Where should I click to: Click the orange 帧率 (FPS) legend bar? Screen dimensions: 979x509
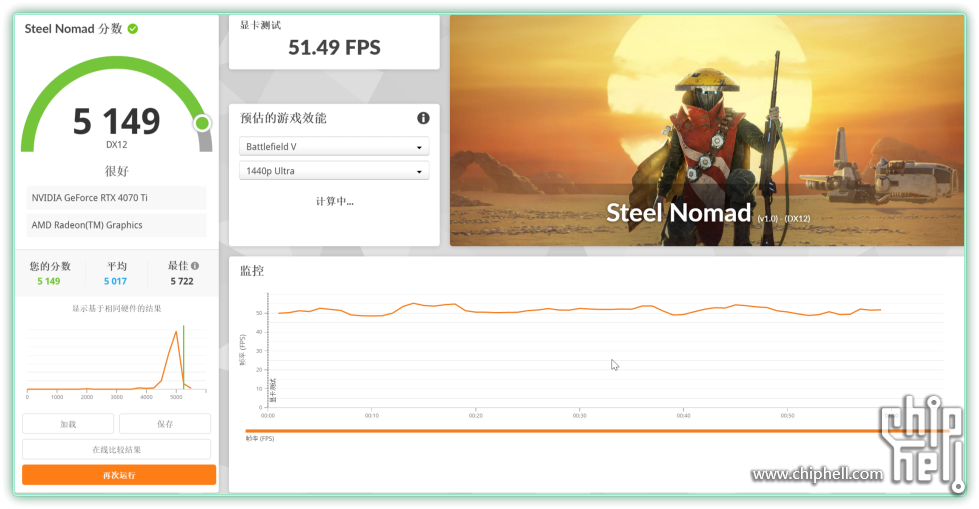[x=597, y=431]
